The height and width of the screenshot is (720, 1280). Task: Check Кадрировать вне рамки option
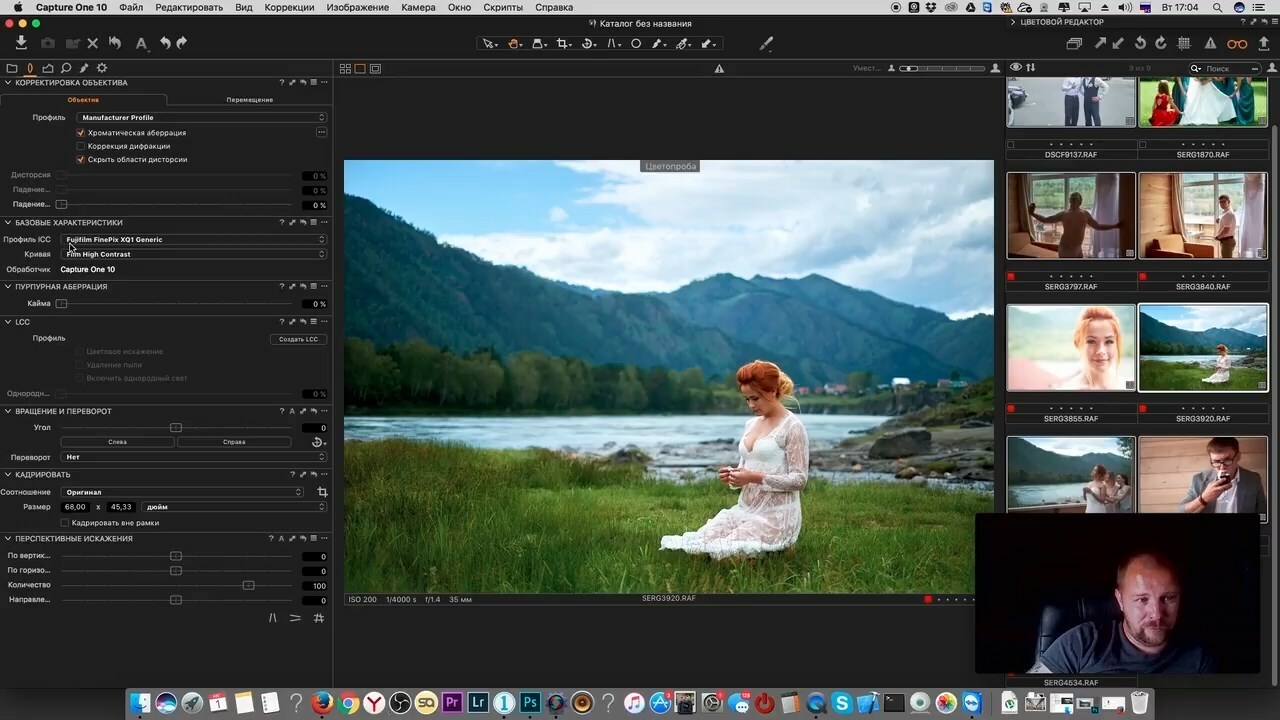tap(65, 523)
